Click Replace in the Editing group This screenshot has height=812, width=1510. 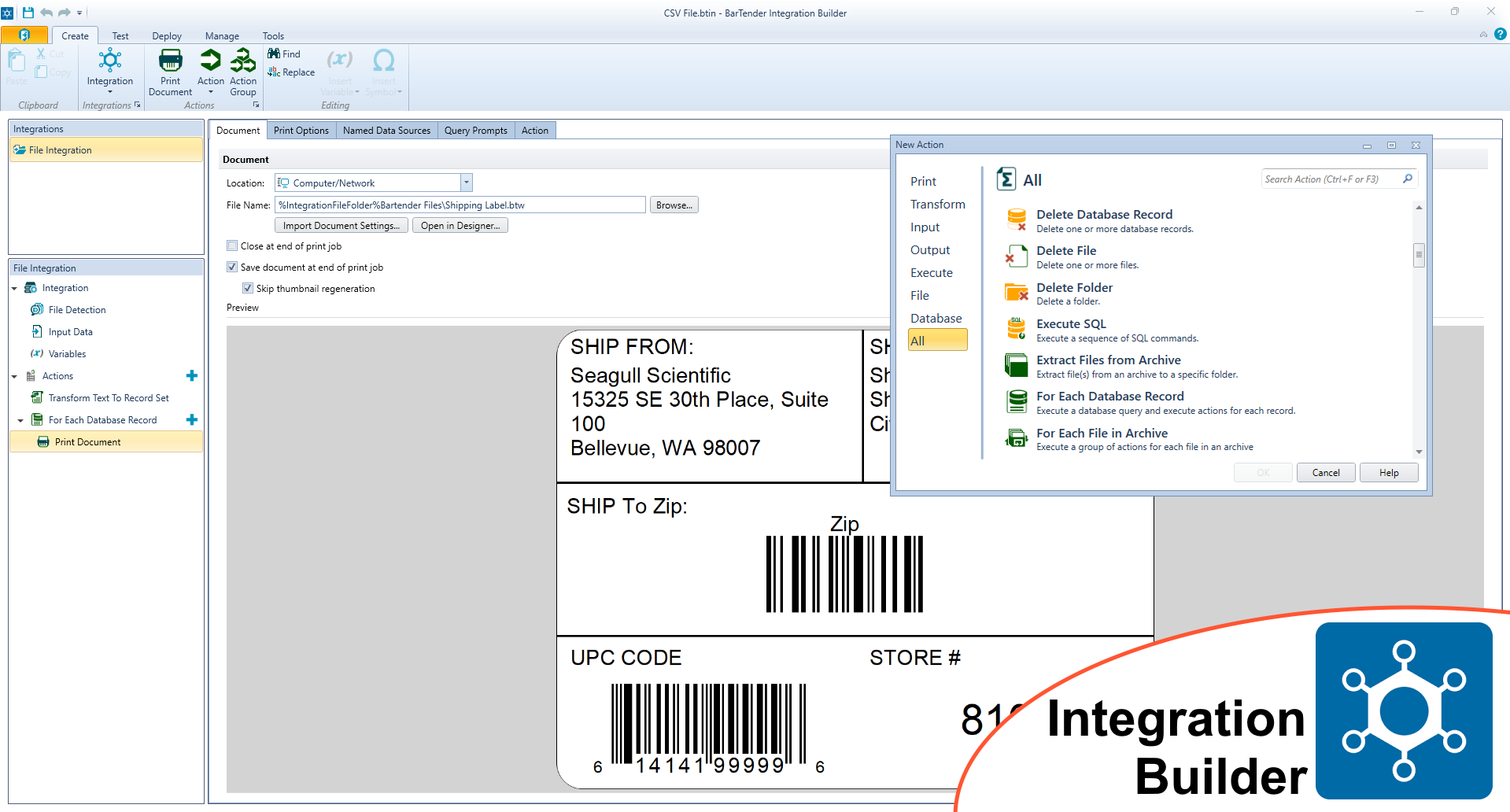click(291, 72)
